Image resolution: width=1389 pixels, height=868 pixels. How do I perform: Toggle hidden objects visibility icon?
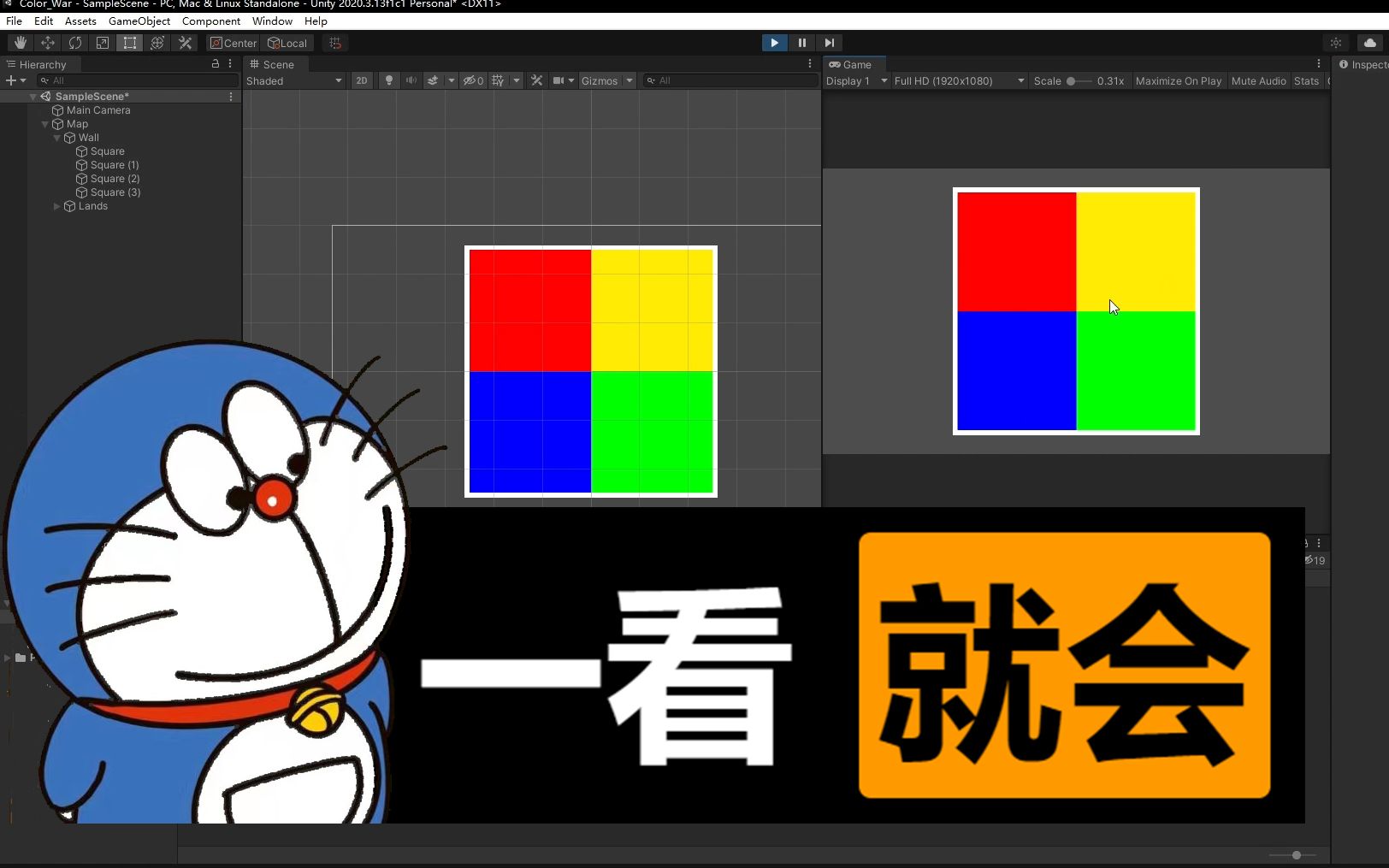[x=473, y=80]
